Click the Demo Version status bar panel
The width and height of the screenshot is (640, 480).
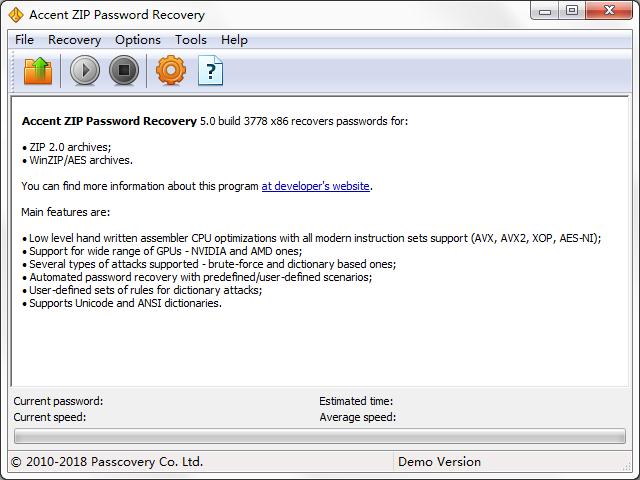click(x=439, y=462)
